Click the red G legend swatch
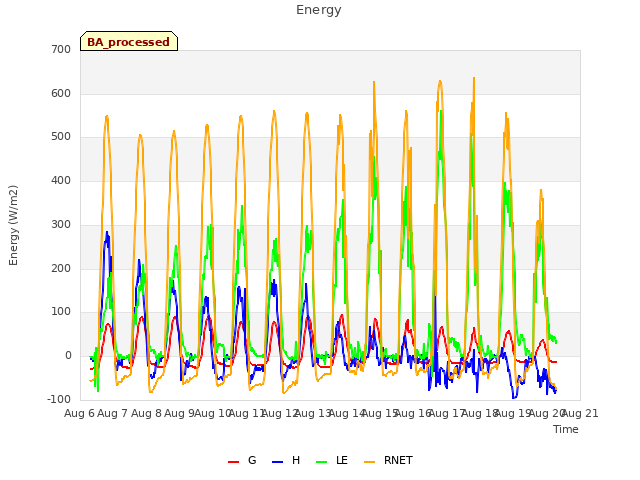The width and height of the screenshot is (640, 480). [x=233, y=462]
